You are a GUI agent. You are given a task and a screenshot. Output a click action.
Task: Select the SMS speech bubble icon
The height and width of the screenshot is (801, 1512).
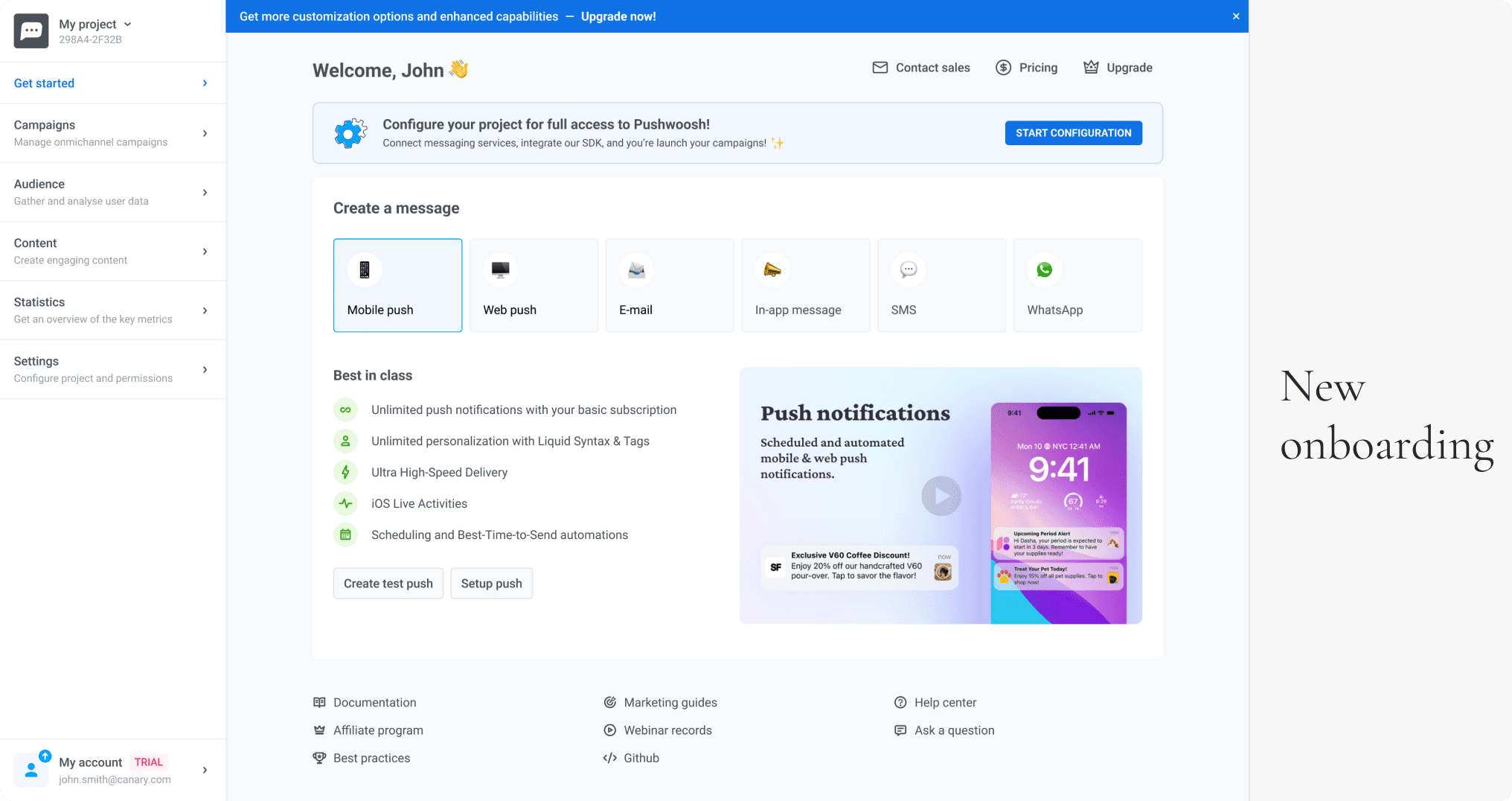909,269
